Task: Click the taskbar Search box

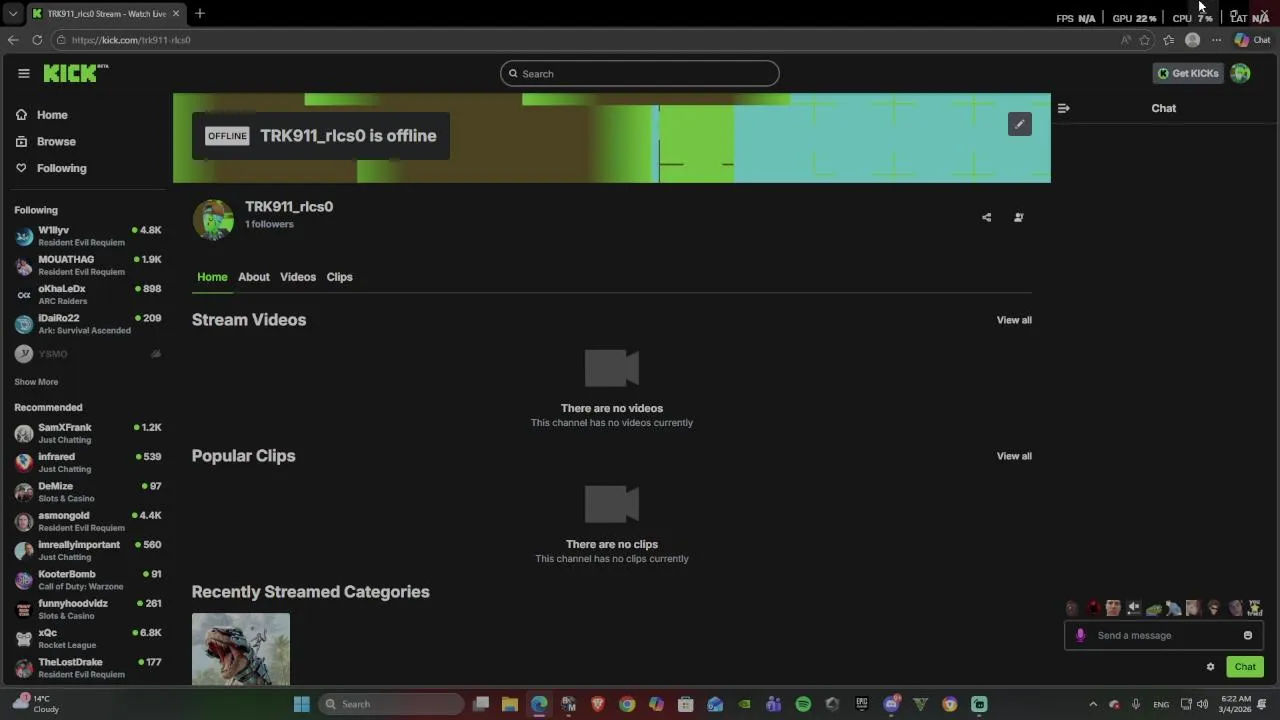Action: pyautogui.click(x=392, y=704)
